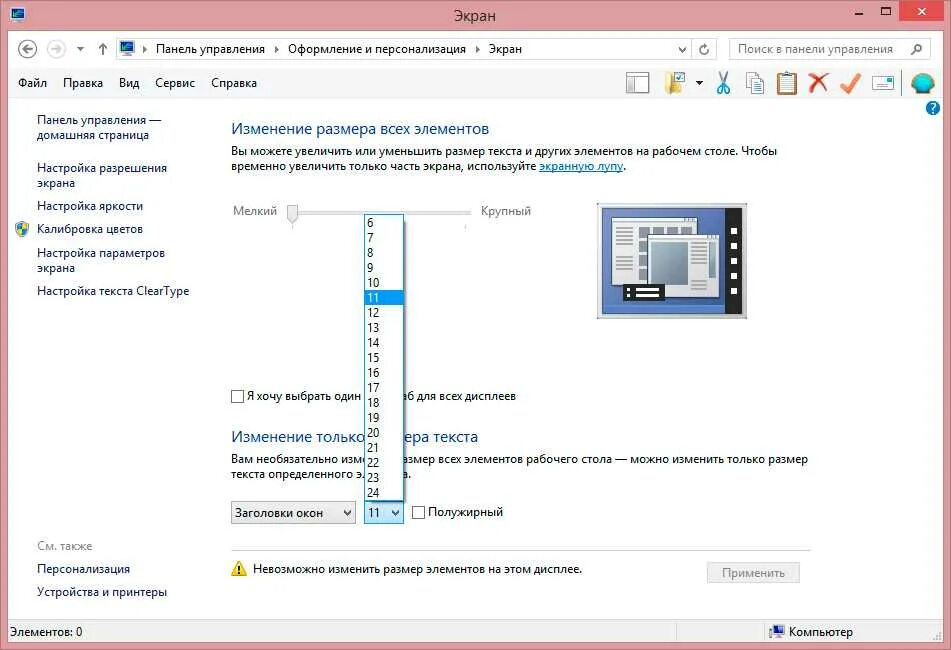Image resolution: width=951 pixels, height=650 pixels.
Task: Select font size 8 in list
Action: pyautogui.click(x=384, y=253)
